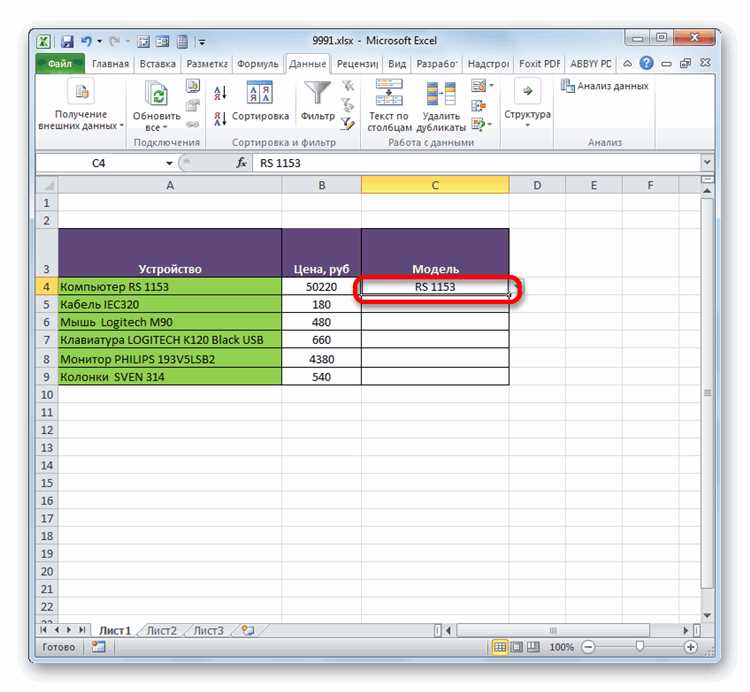The image size is (750, 692).
Task: Click the formula bar containing RS 1153
Action: coord(476,163)
